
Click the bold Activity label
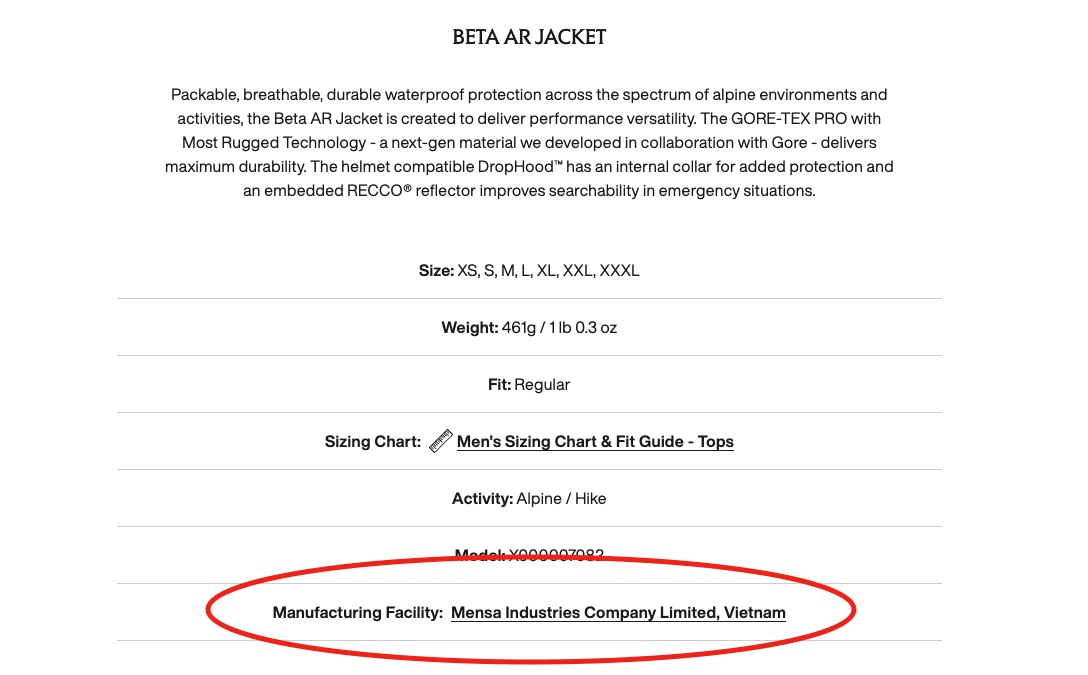coord(482,498)
